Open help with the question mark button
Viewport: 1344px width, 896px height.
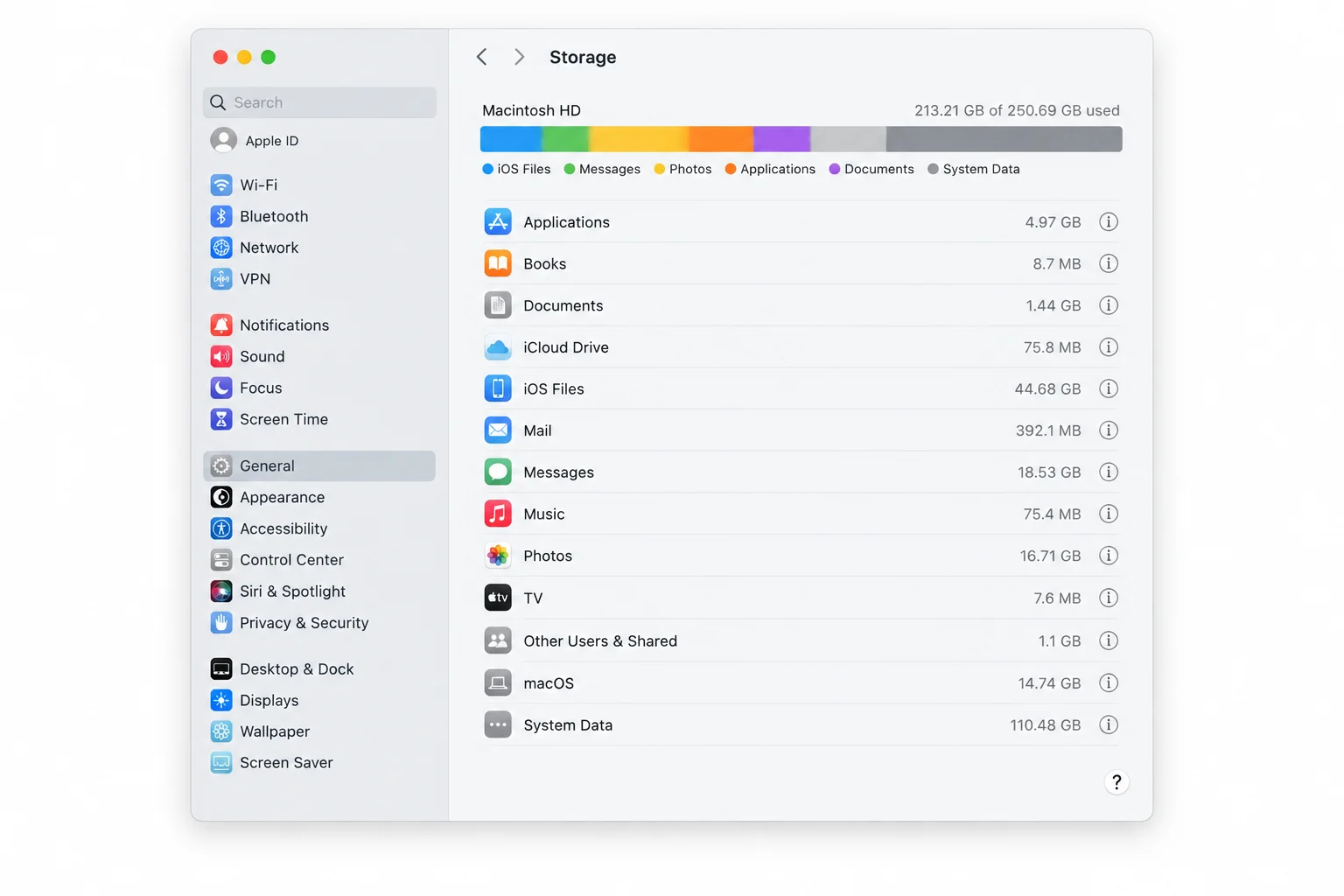click(1116, 782)
